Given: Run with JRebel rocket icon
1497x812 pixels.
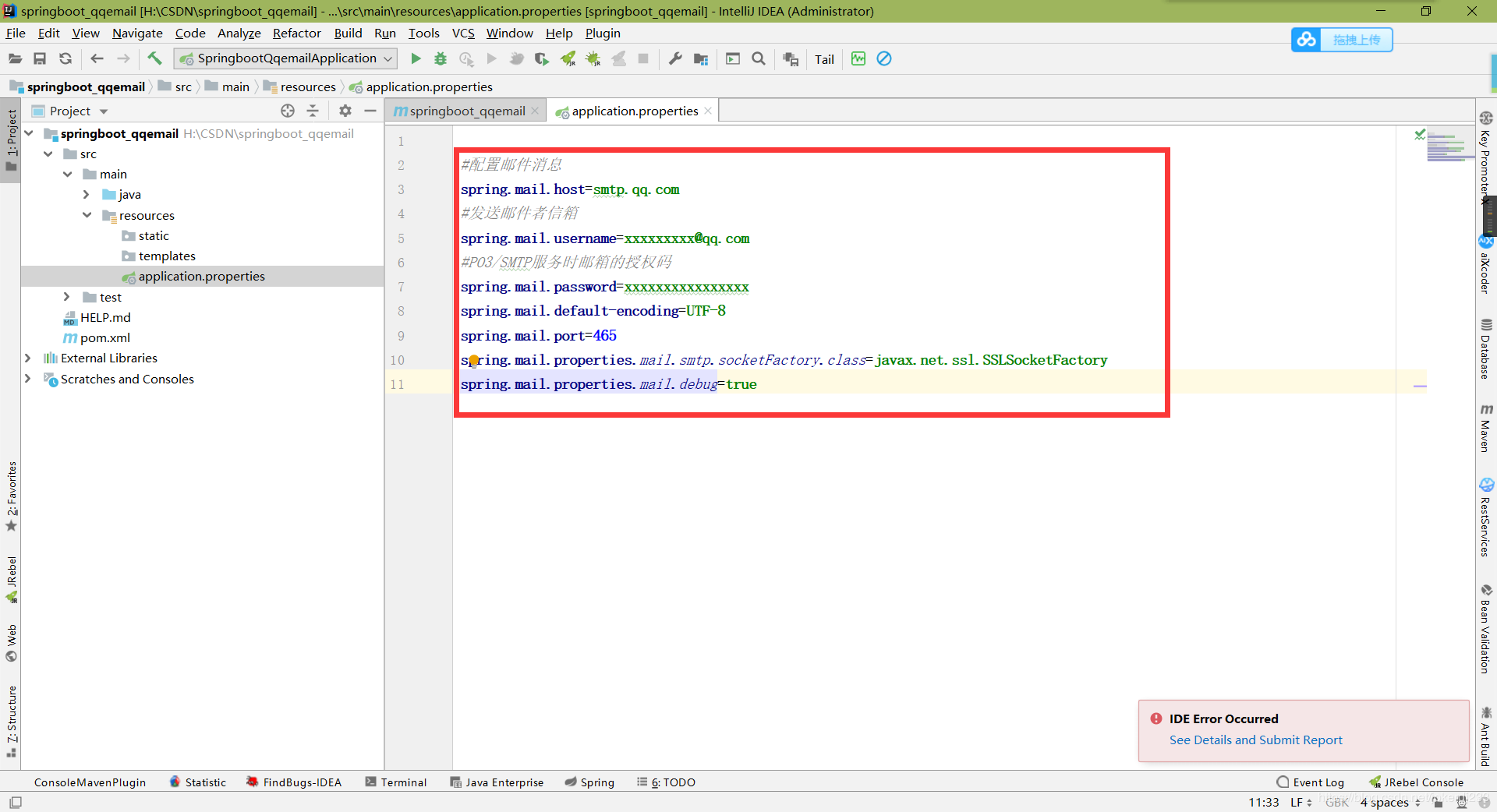Looking at the screenshot, I should (568, 59).
